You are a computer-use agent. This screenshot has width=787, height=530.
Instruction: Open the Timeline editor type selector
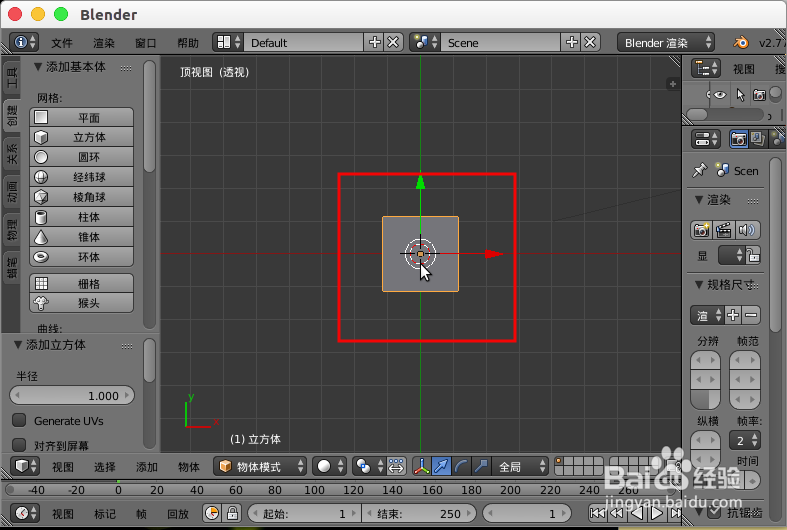pos(24,513)
